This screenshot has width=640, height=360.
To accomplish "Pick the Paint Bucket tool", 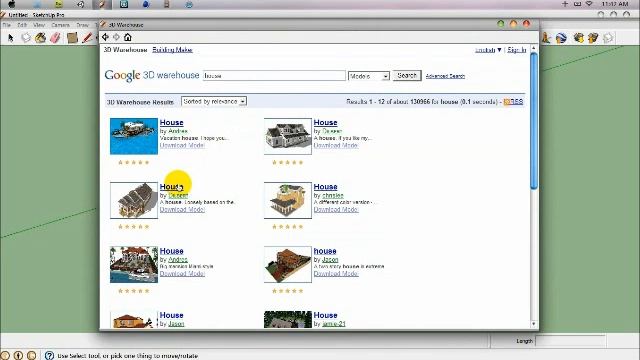I will point(40,38).
